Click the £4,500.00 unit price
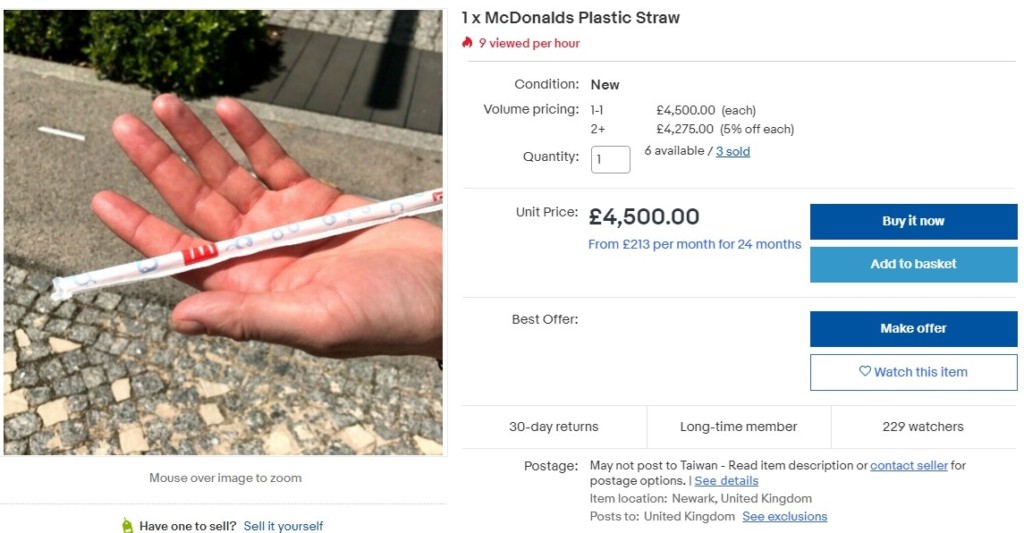This screenshot has width=1024, height=533. click(x=644, y=216)
